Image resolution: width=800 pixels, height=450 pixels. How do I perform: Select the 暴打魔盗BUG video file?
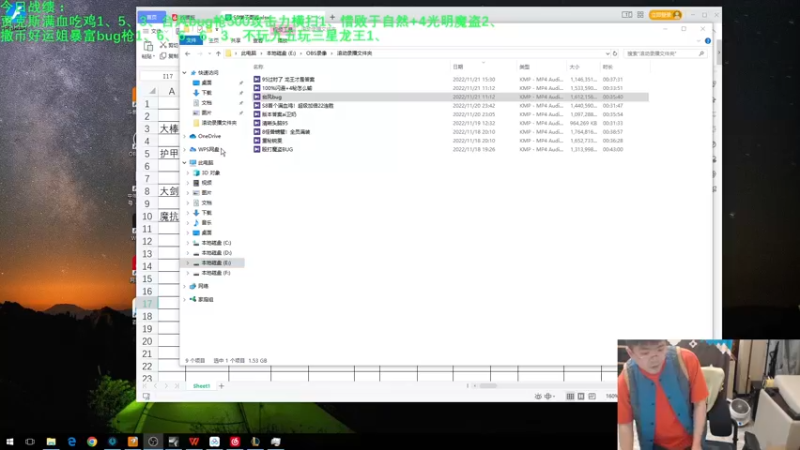[451, 149]
